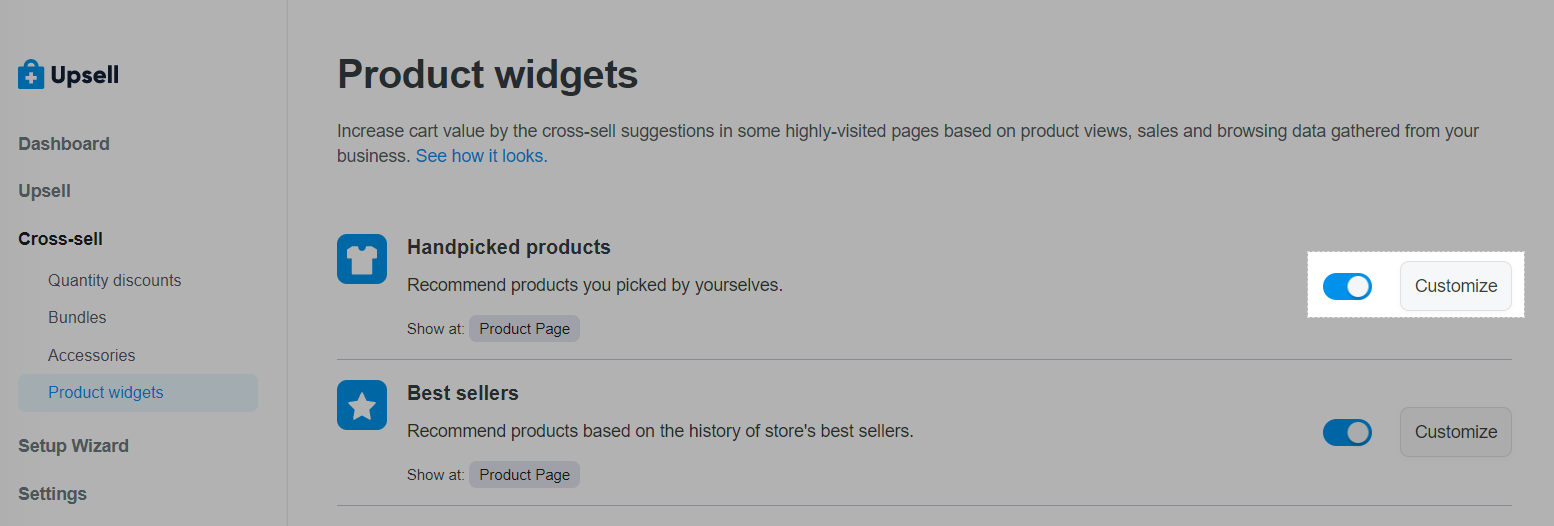Open Settings in the sidebar
The image size is (1554, 526).
[x=52, y=494]
